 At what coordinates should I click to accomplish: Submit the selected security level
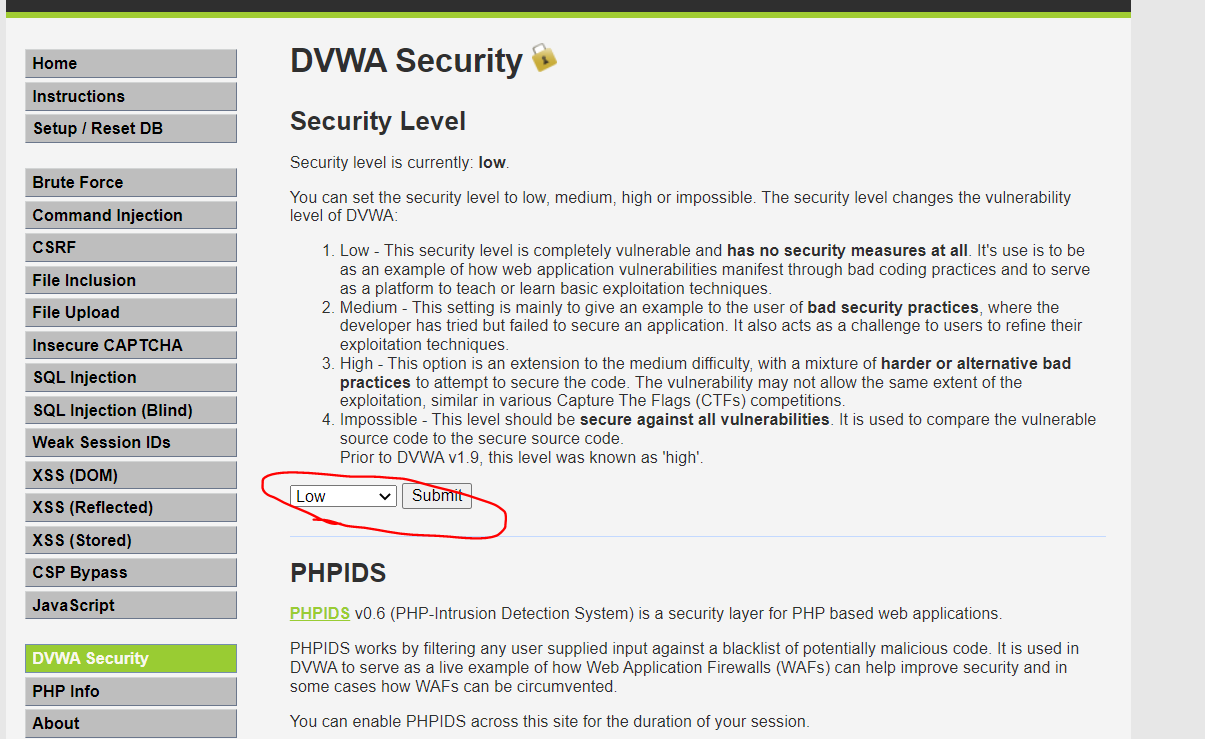437,496
